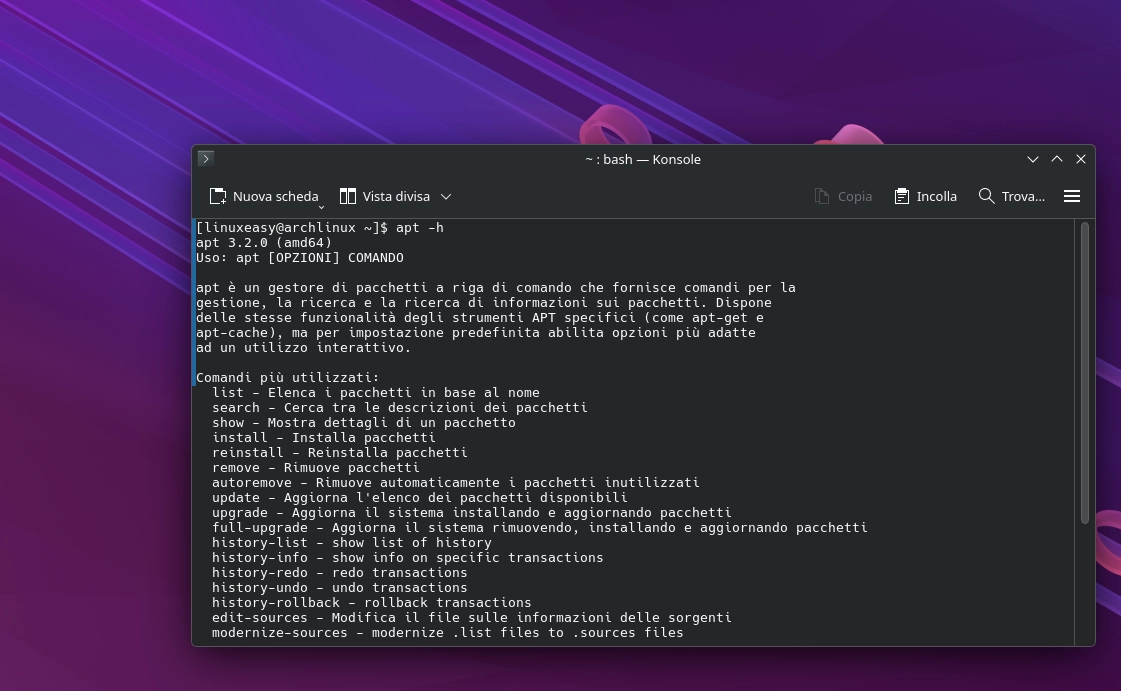Click the '~ : bash — Konsole' title bar
This screenshot has height=691, width=1121.
[x=643, y=159]
